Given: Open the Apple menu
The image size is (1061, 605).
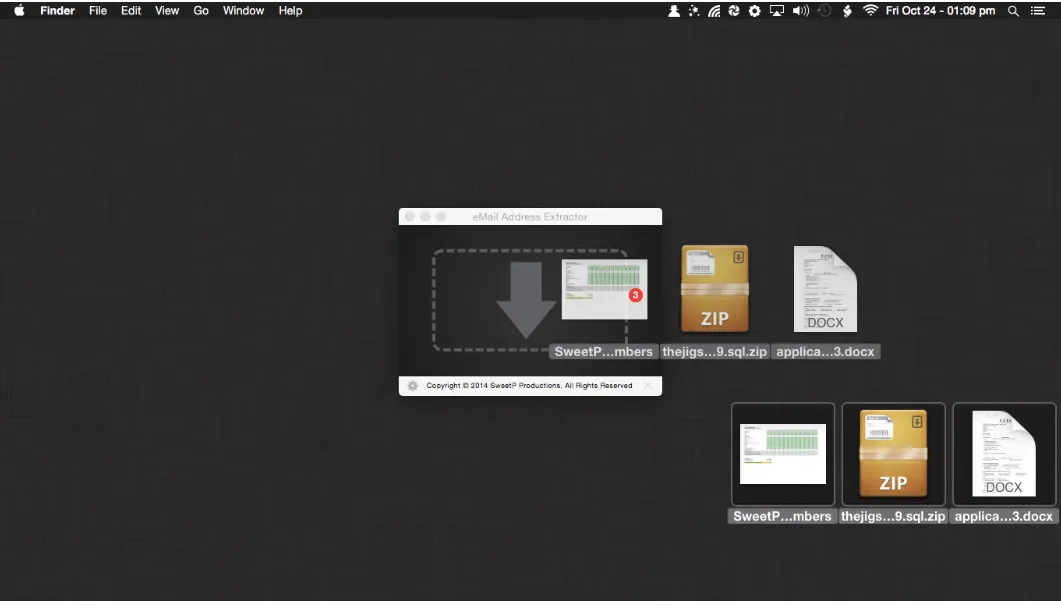Looking at the screenshot, I should (19, 11).
